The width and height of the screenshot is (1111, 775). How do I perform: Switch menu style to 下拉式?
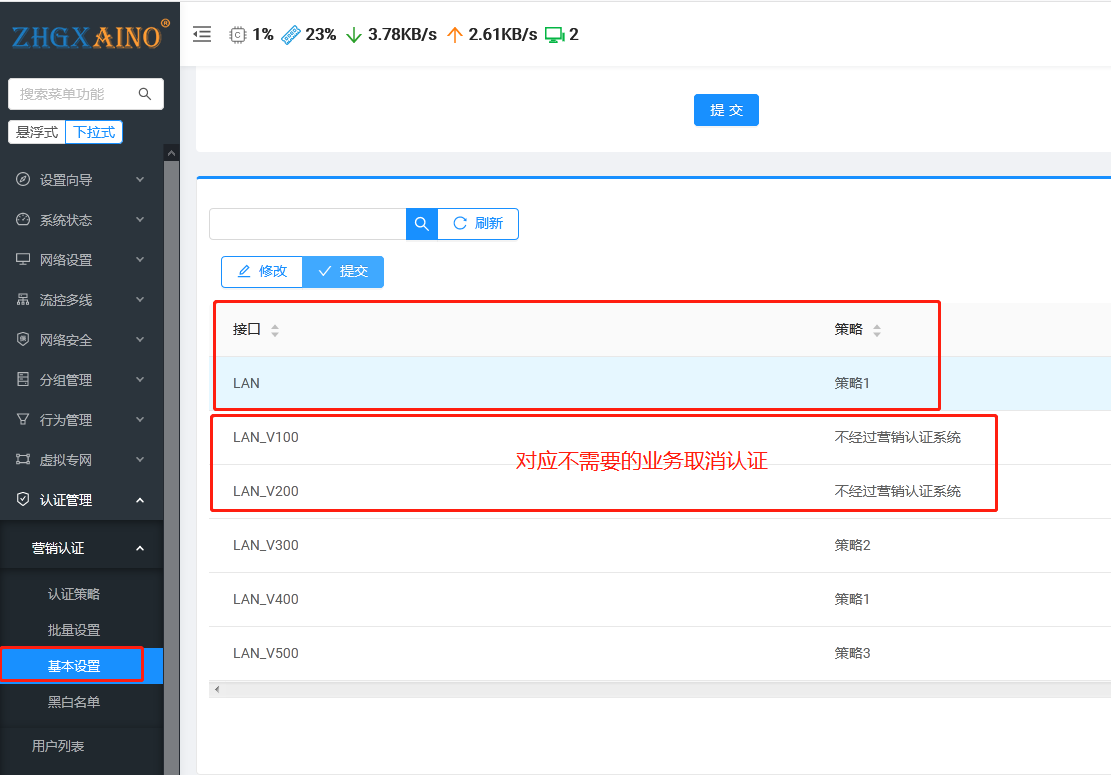click(94, 132)
